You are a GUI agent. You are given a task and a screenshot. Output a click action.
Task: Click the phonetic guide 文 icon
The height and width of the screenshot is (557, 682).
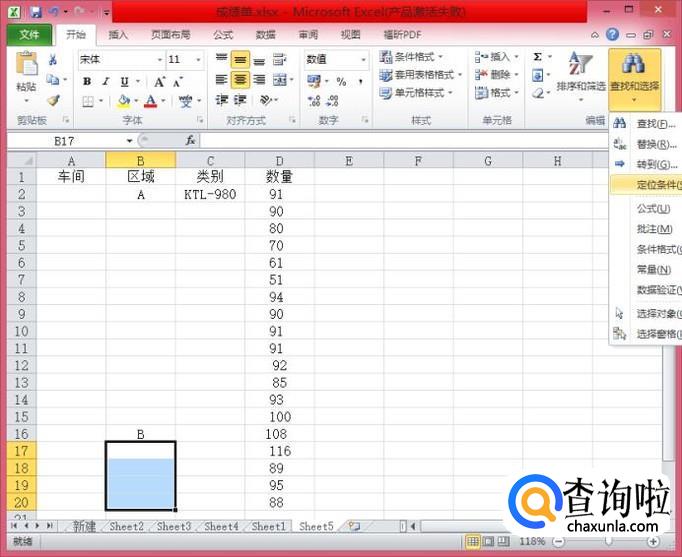coord(186,101)
